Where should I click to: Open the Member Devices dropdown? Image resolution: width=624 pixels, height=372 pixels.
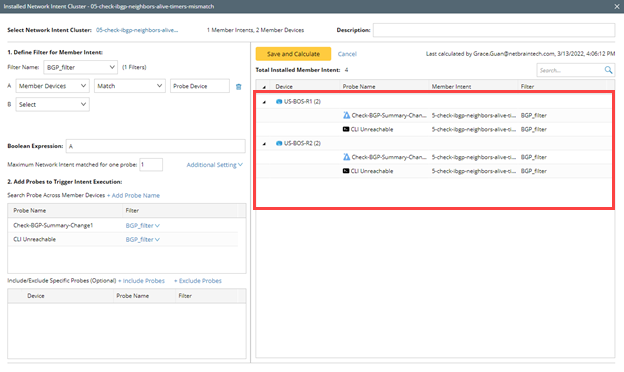pyautogui.click(x=52, y=86)
